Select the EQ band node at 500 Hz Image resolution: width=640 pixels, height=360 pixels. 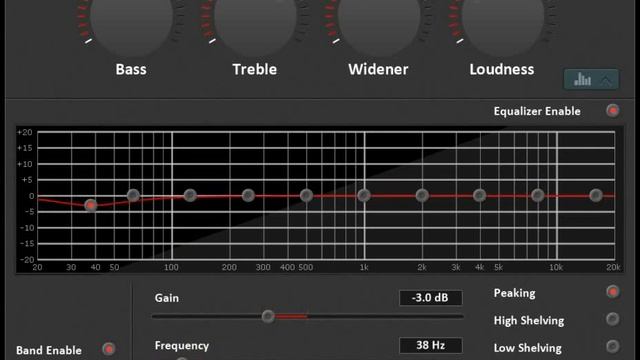pos(306,196)
